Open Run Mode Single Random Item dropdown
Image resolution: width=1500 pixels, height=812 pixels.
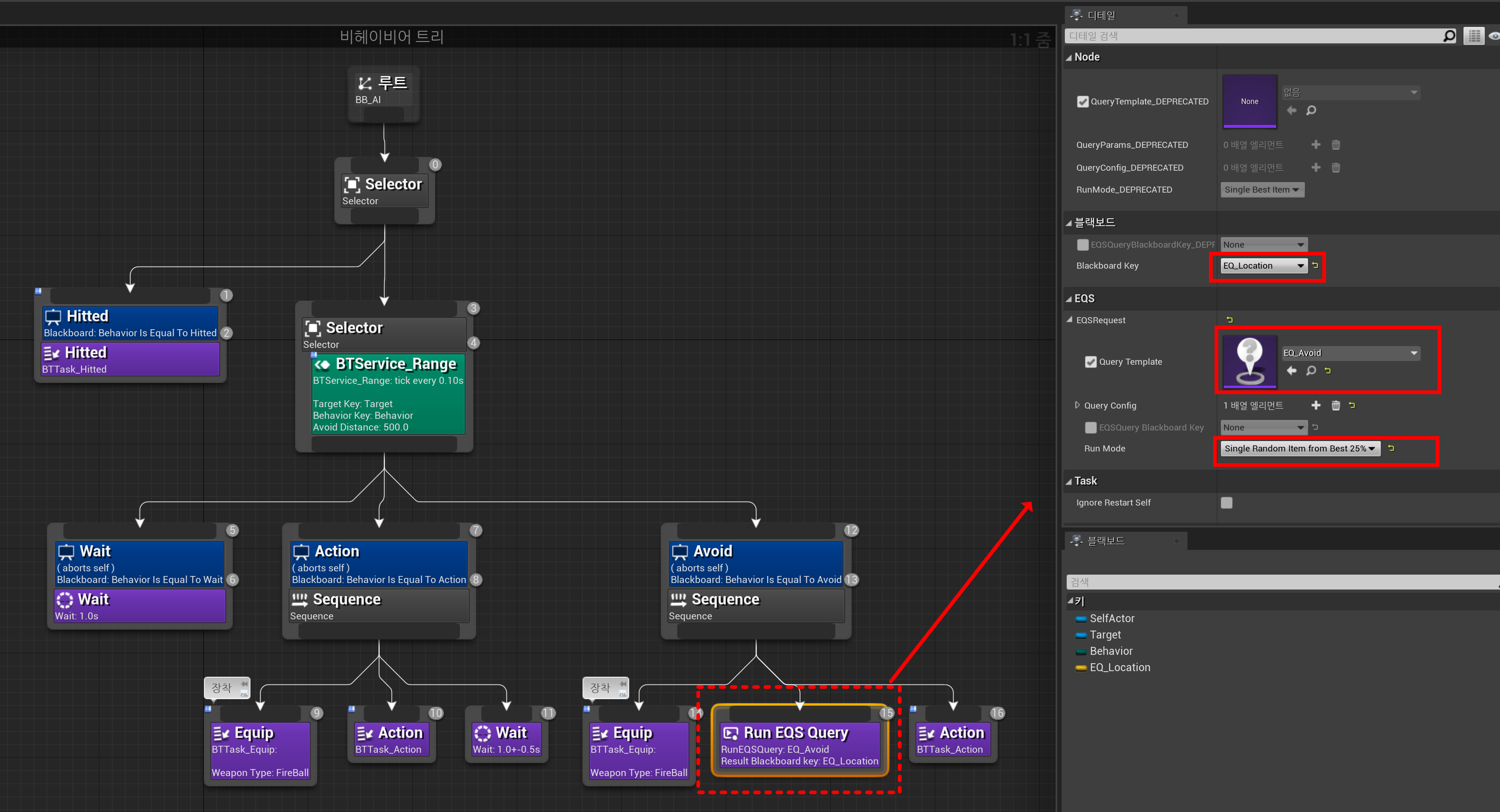tap(1299, 448)
